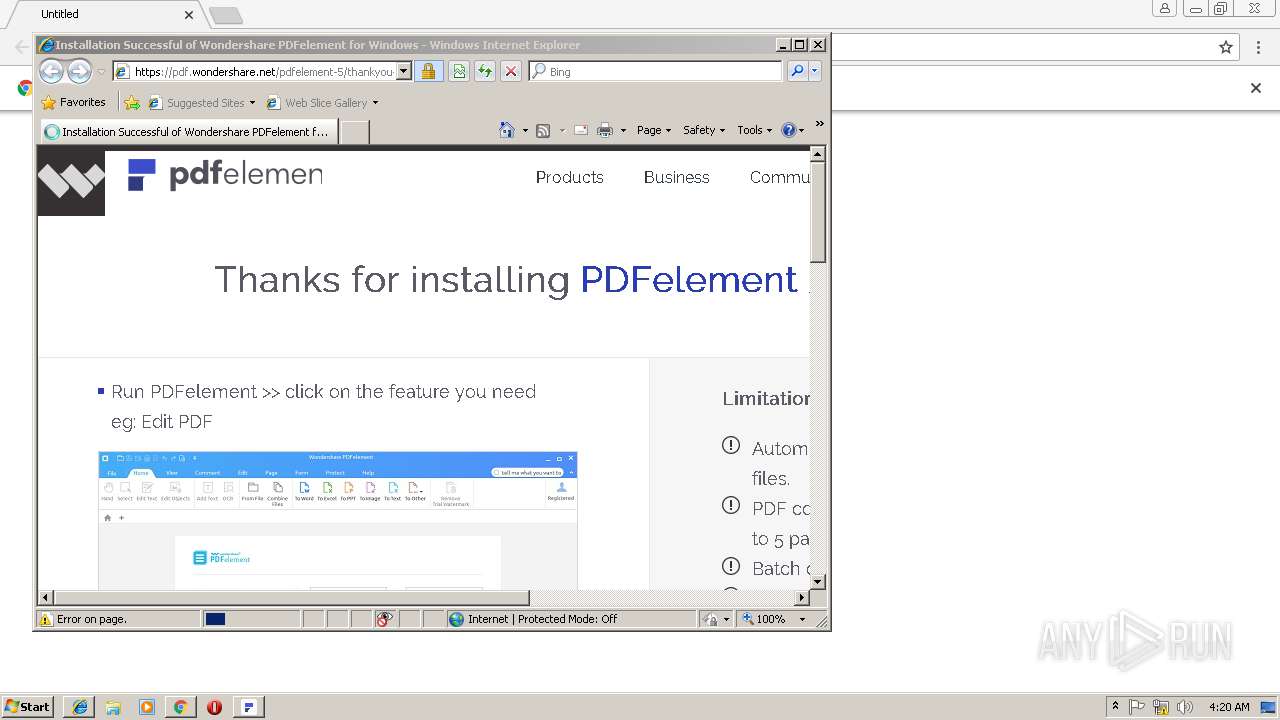The width and height of the screenshot is (1280, 720).
Task: Click the horizontal scrollbar left arrow
Action: tap(46, 597)
